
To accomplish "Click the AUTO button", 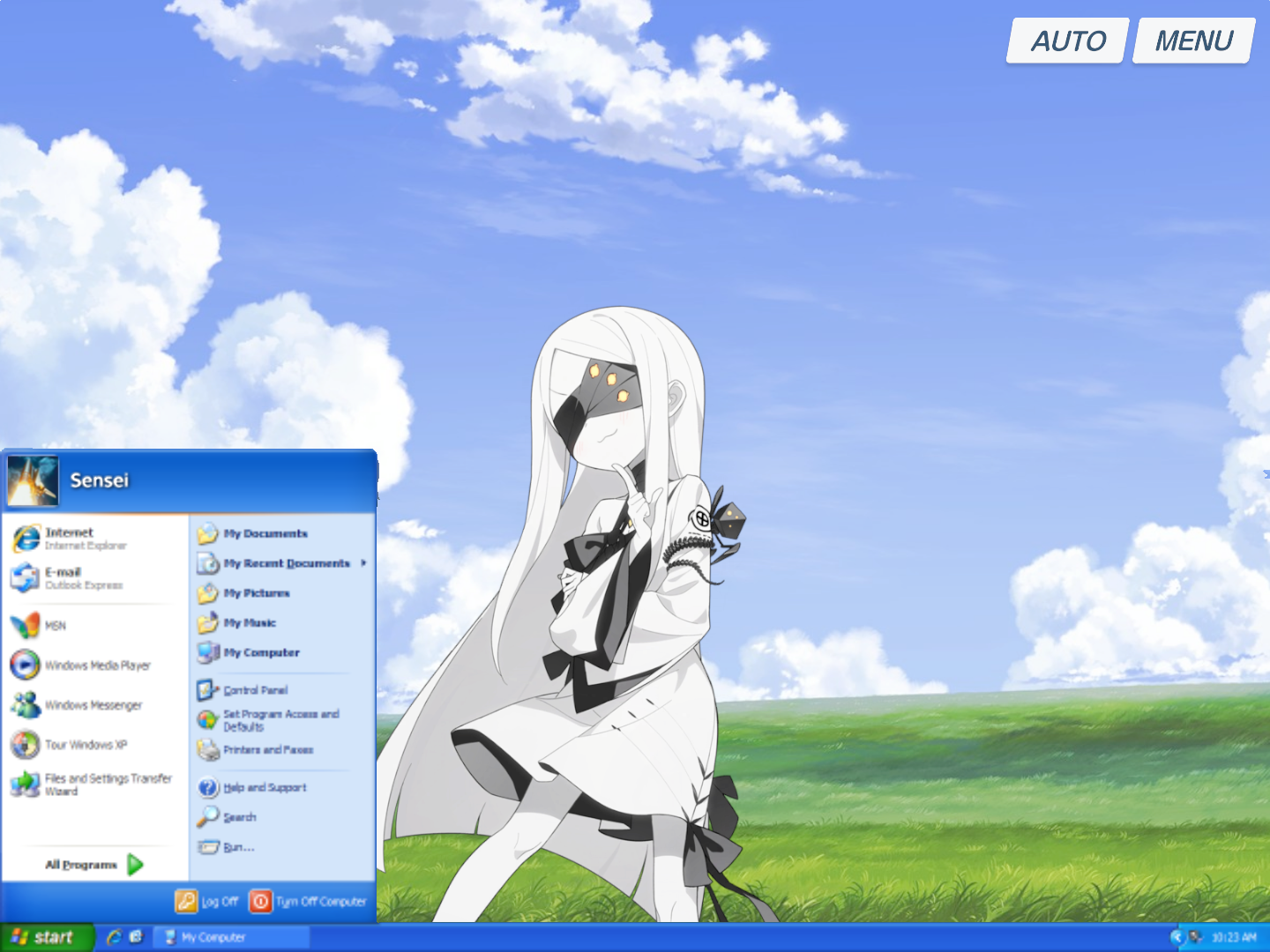I will tap(1068, 41).
